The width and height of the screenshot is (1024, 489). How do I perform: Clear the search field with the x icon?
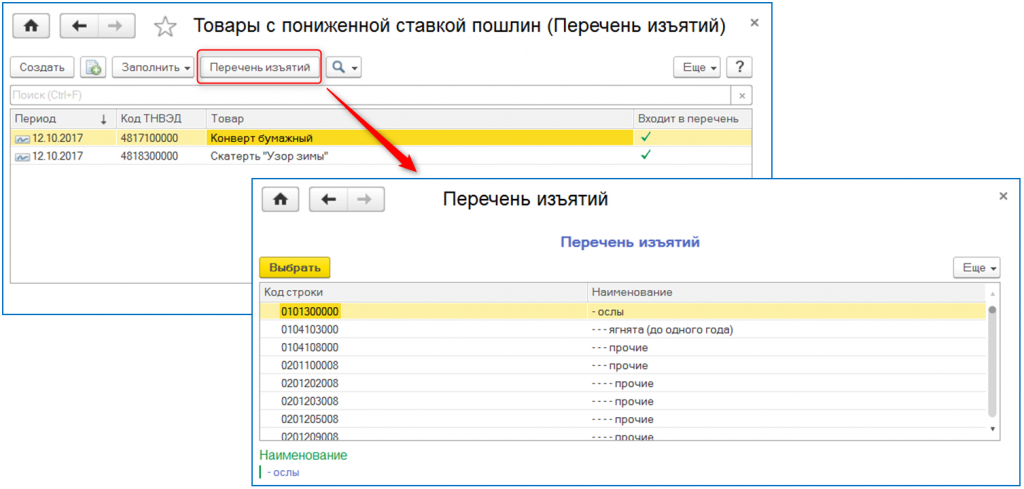point(740,96)
